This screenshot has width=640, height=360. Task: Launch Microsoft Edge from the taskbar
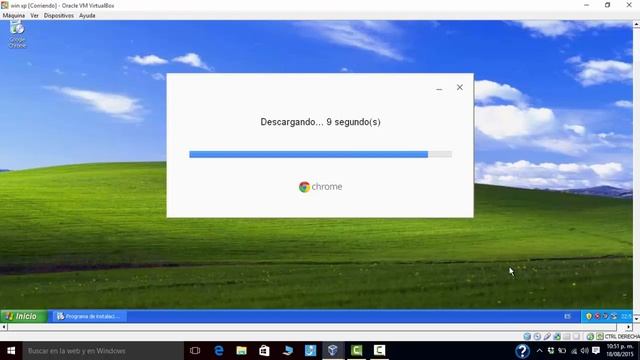(x=219, y=351)
